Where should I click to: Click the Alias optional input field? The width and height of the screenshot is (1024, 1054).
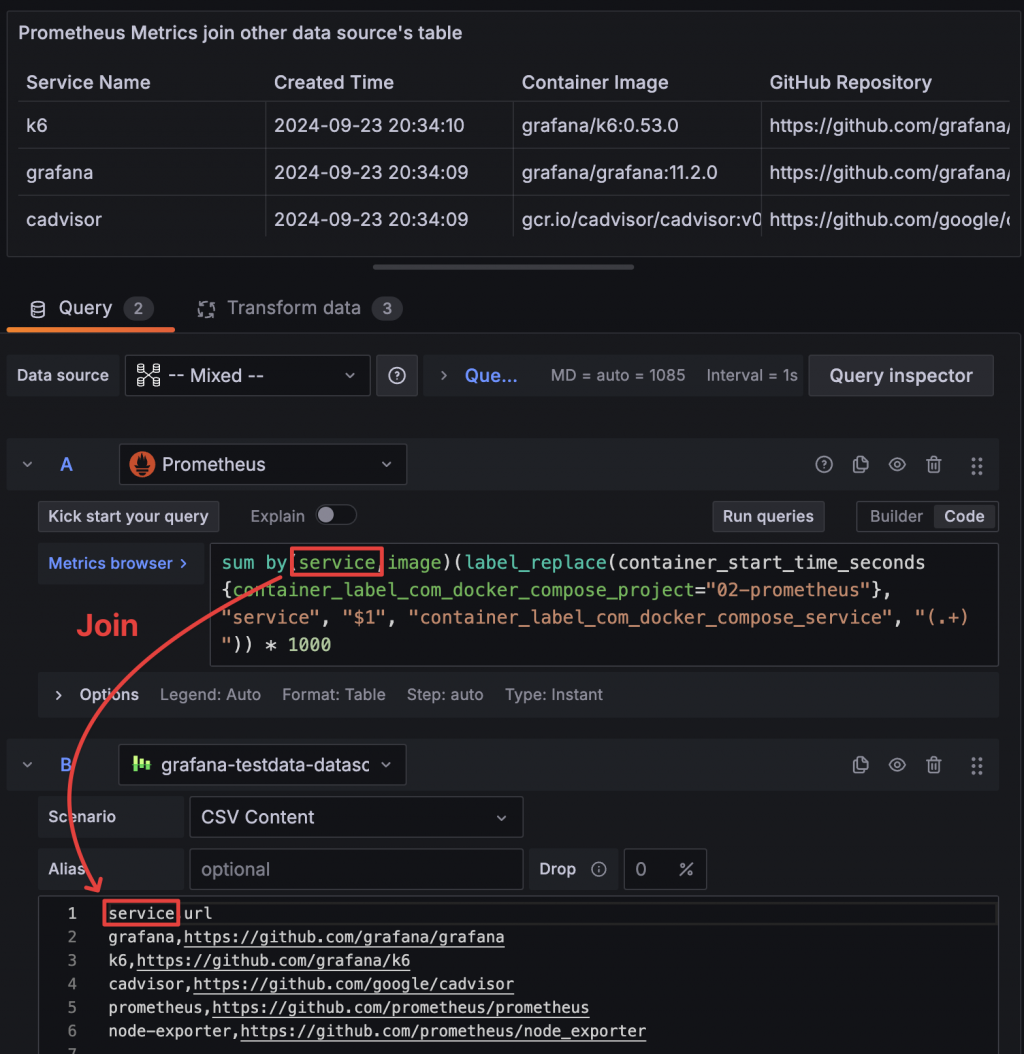[x=356, y=869]
